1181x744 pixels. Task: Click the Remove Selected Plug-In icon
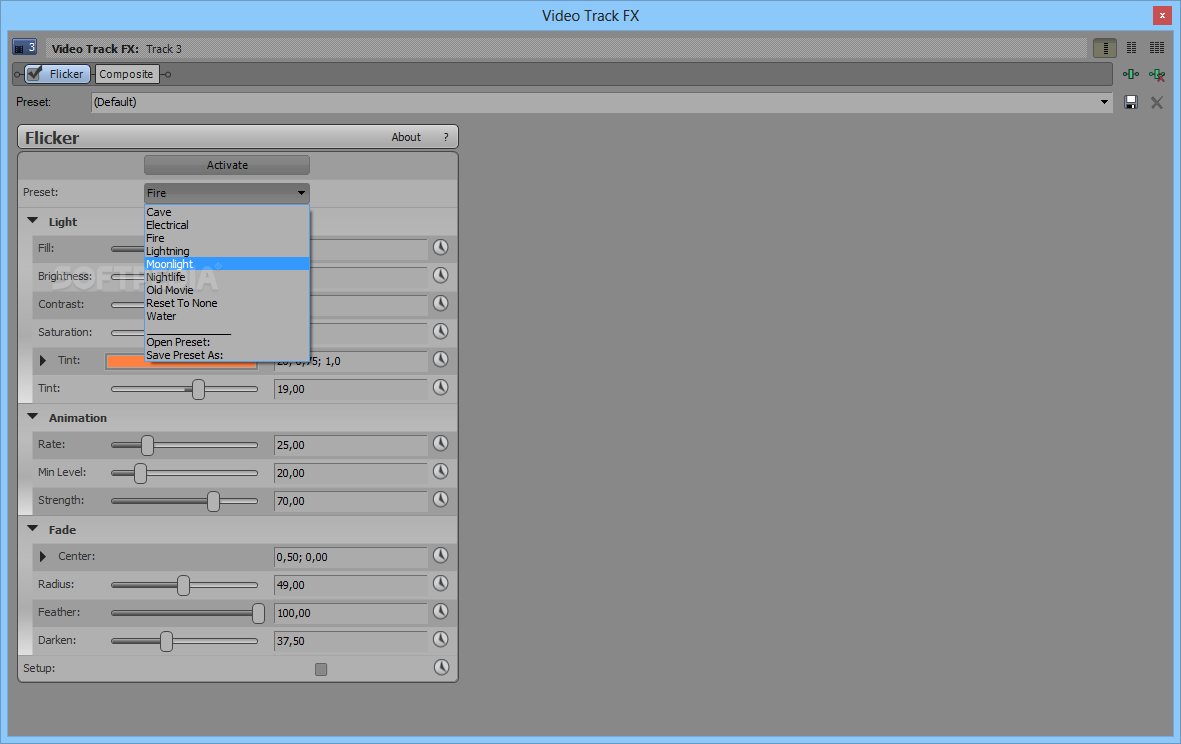point(1157,75)
